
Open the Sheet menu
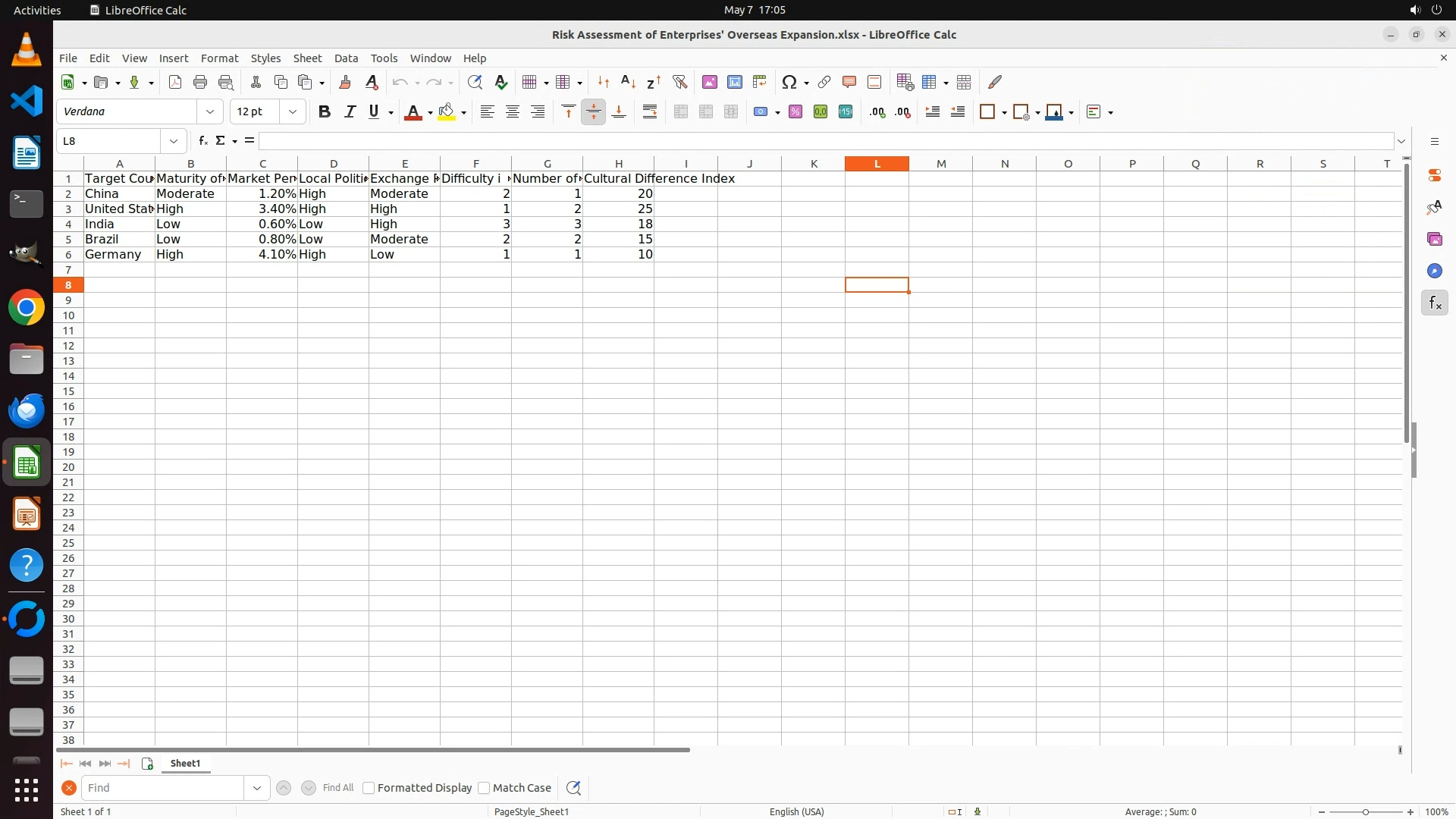point(307,58)
